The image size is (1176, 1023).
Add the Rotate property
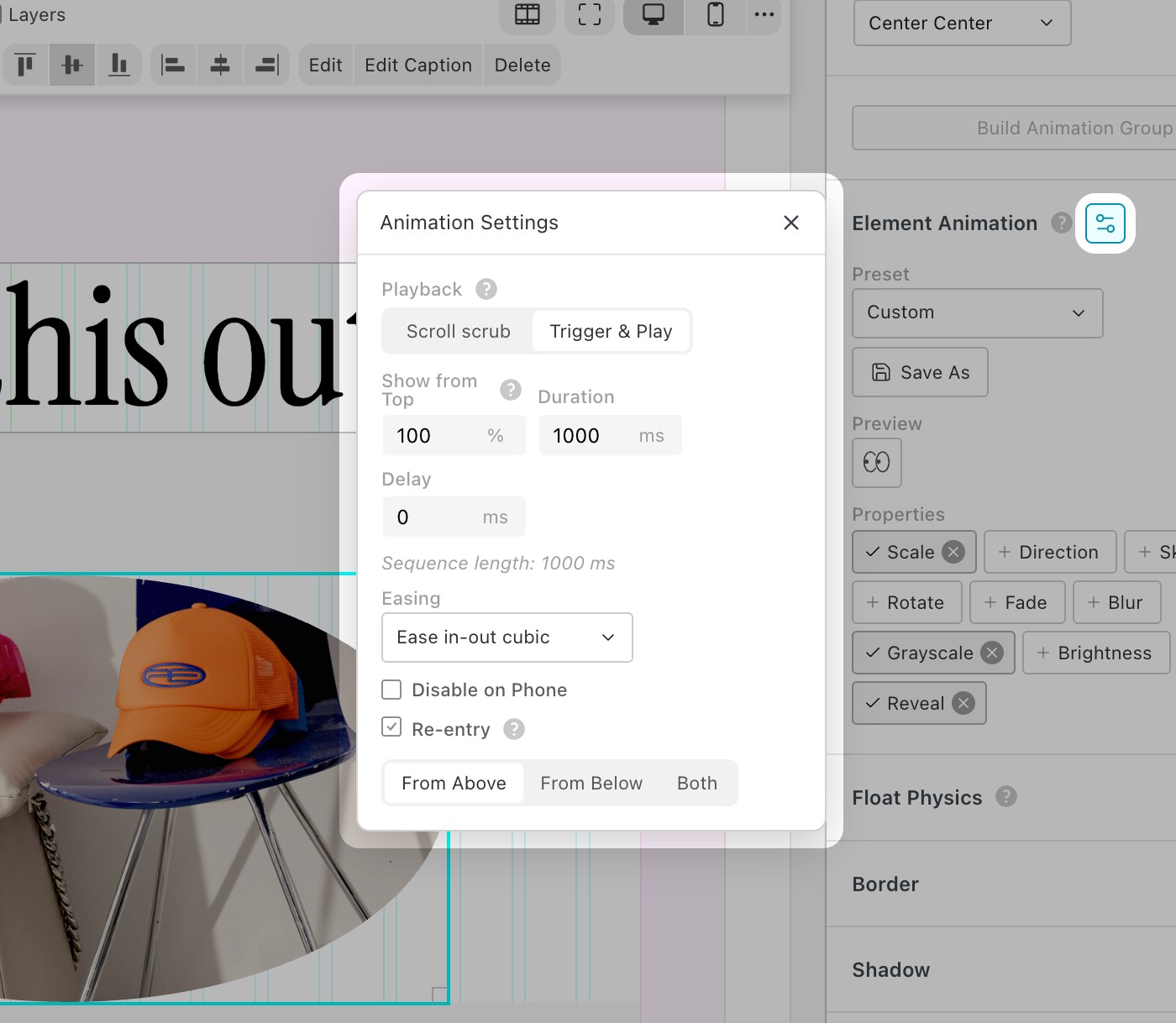907,602
